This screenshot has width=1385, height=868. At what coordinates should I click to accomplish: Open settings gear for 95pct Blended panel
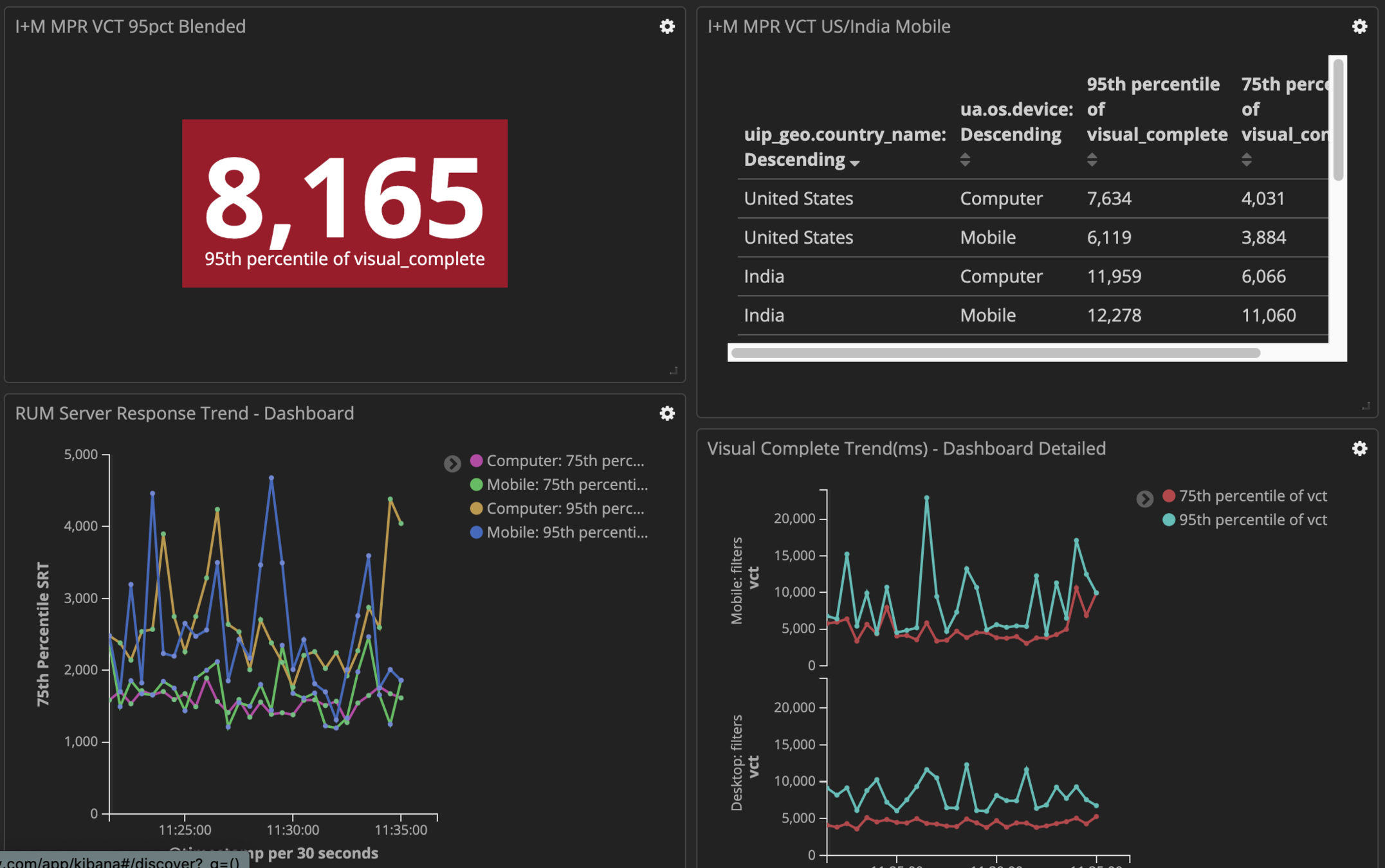(667, 26)
